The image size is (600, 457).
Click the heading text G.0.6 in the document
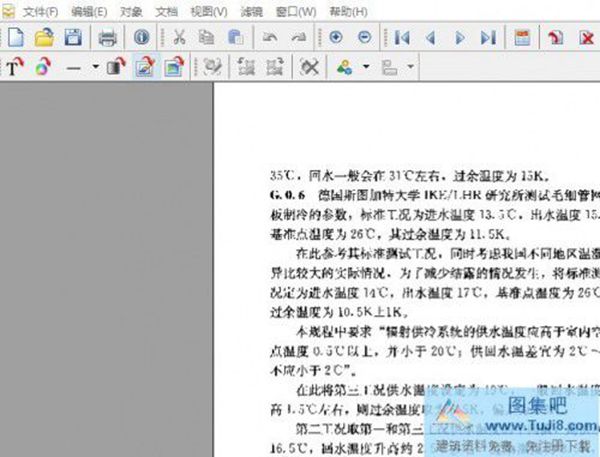tap(287, 196)
